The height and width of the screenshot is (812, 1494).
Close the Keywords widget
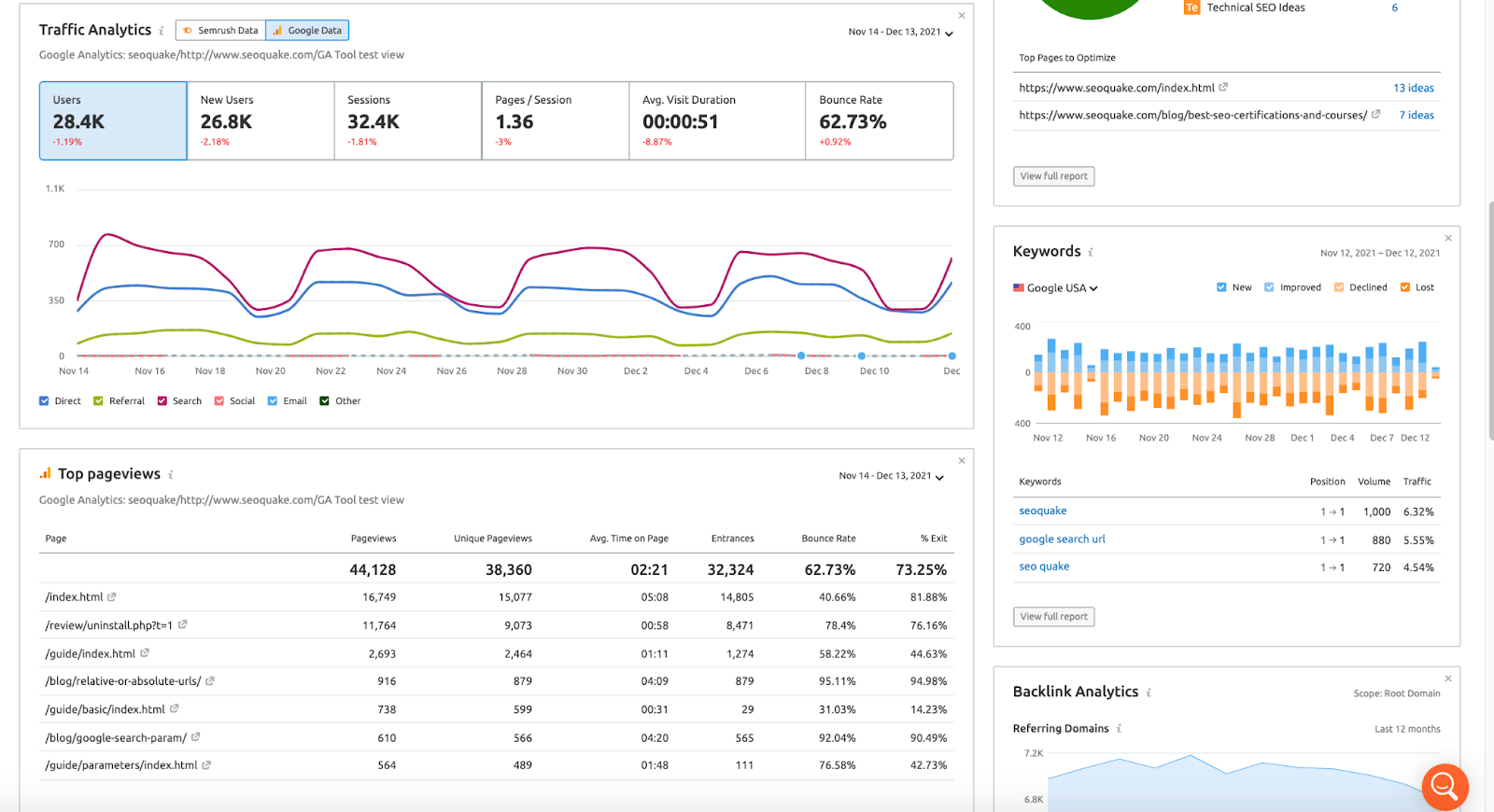point(1448,238)
